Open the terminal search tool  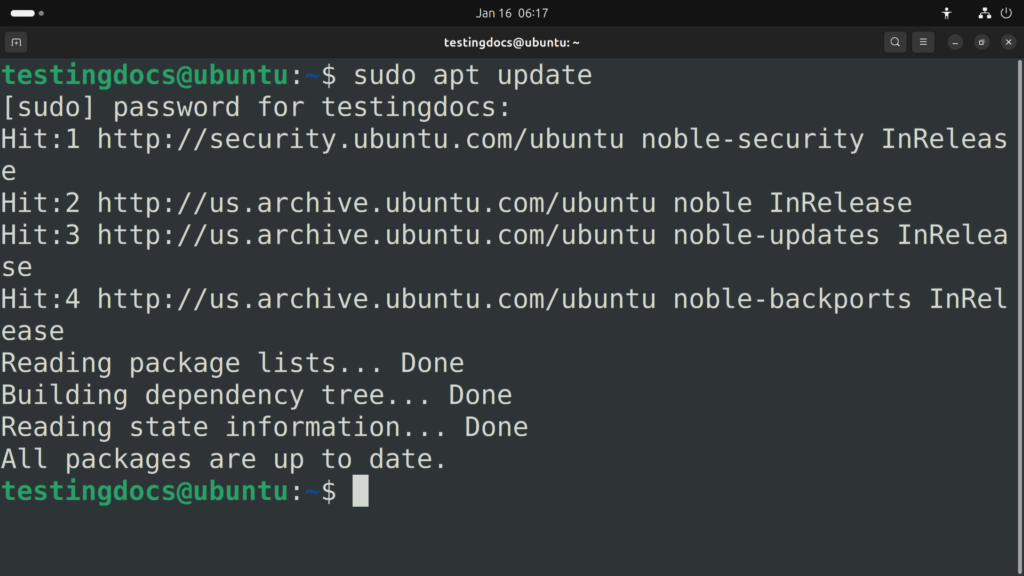click(895, 42)
